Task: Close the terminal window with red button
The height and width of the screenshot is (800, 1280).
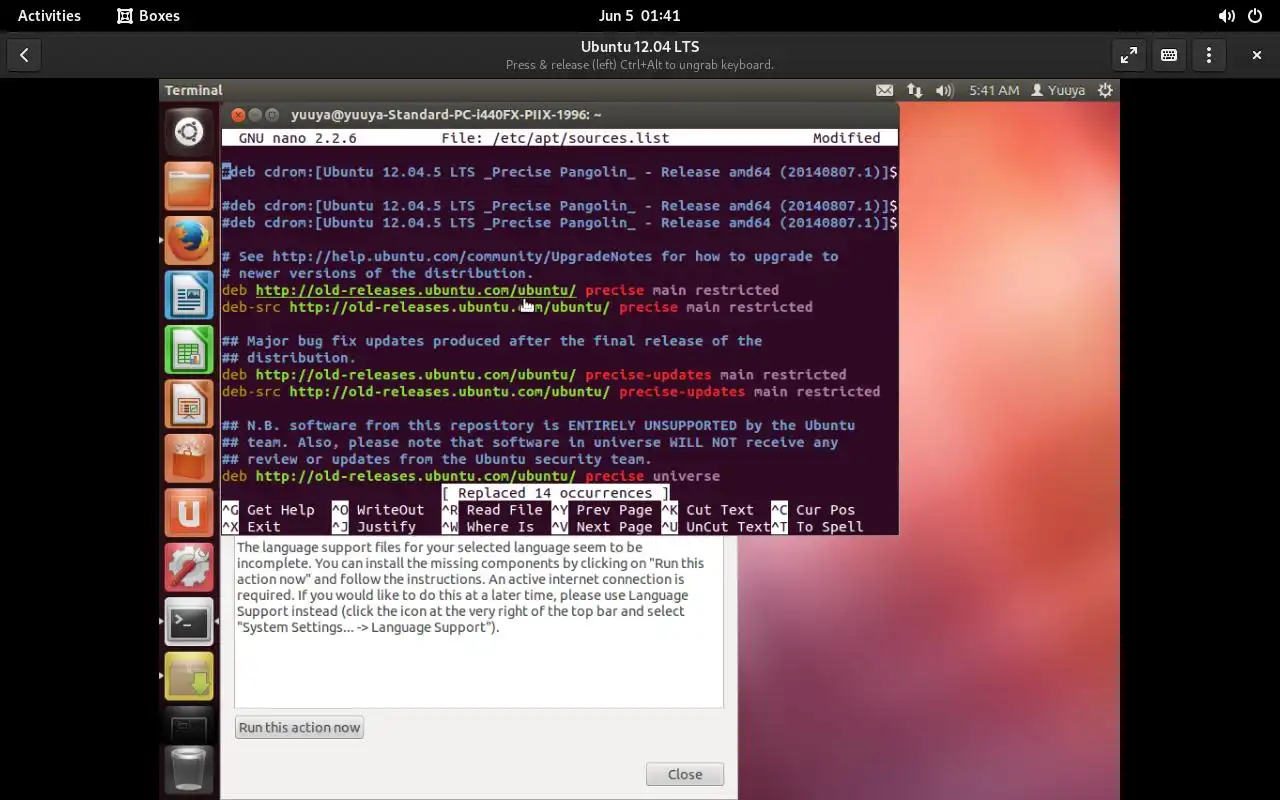Action: click(x=238, y=115)
